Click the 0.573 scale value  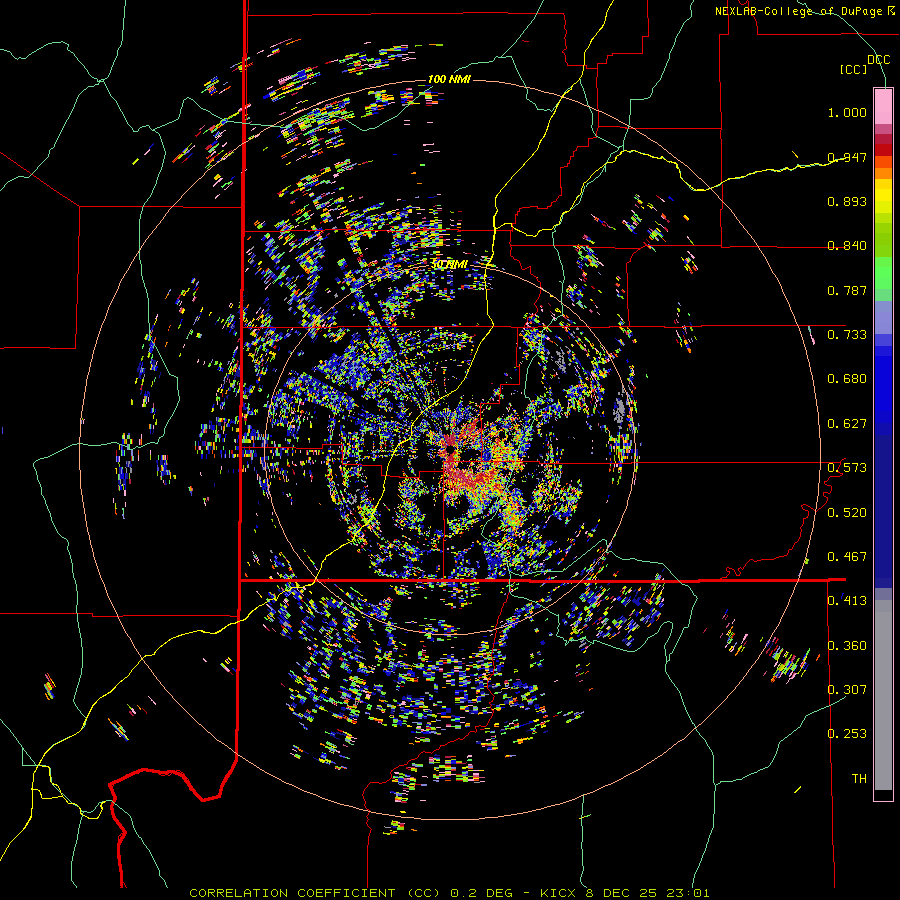tap(847, 468)
